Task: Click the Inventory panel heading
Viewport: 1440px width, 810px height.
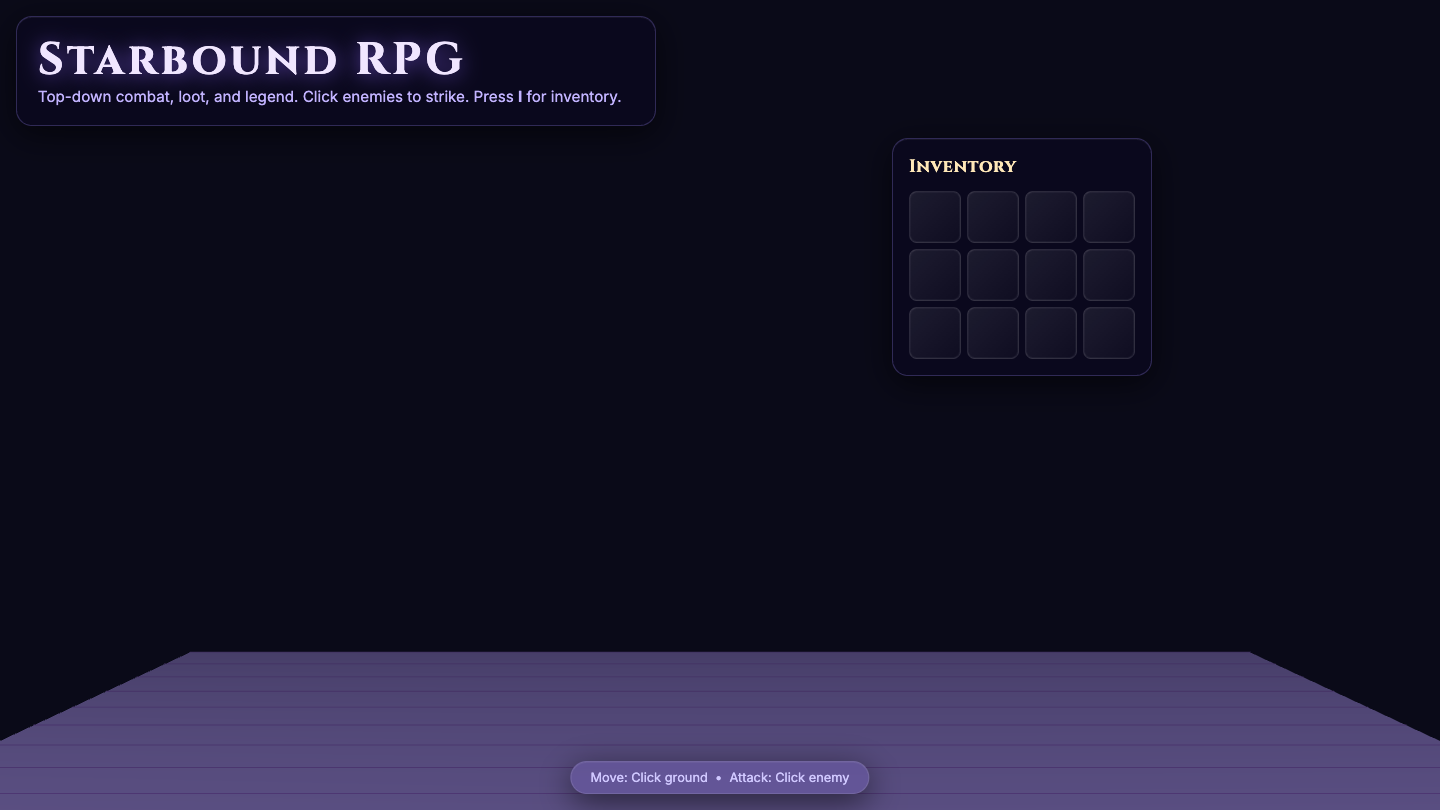Action: (962, 166)
